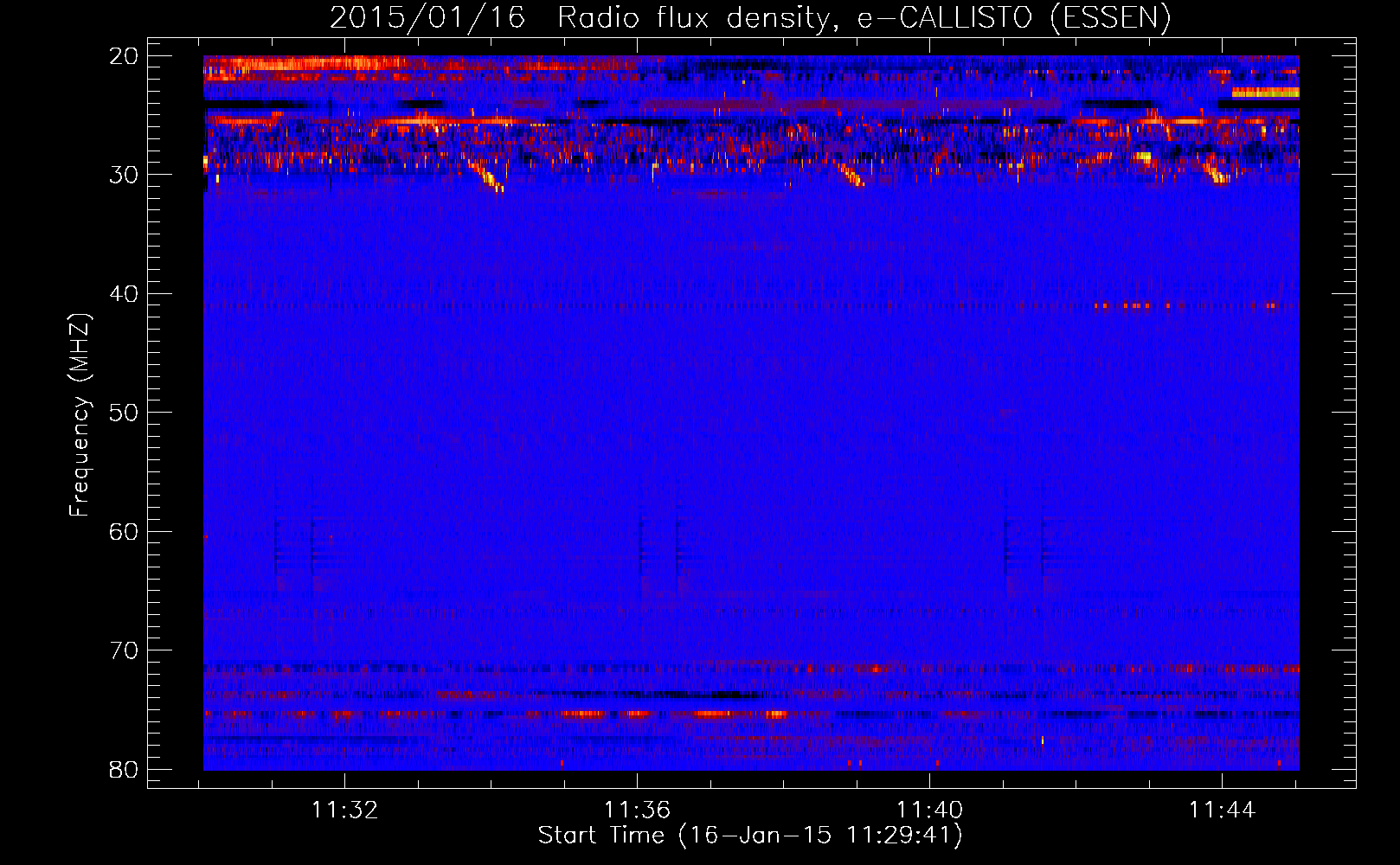Click the 80 frequency tick label
This screenshot has width=1400, height=865.
pyautogui.click(x=125, y=770)
